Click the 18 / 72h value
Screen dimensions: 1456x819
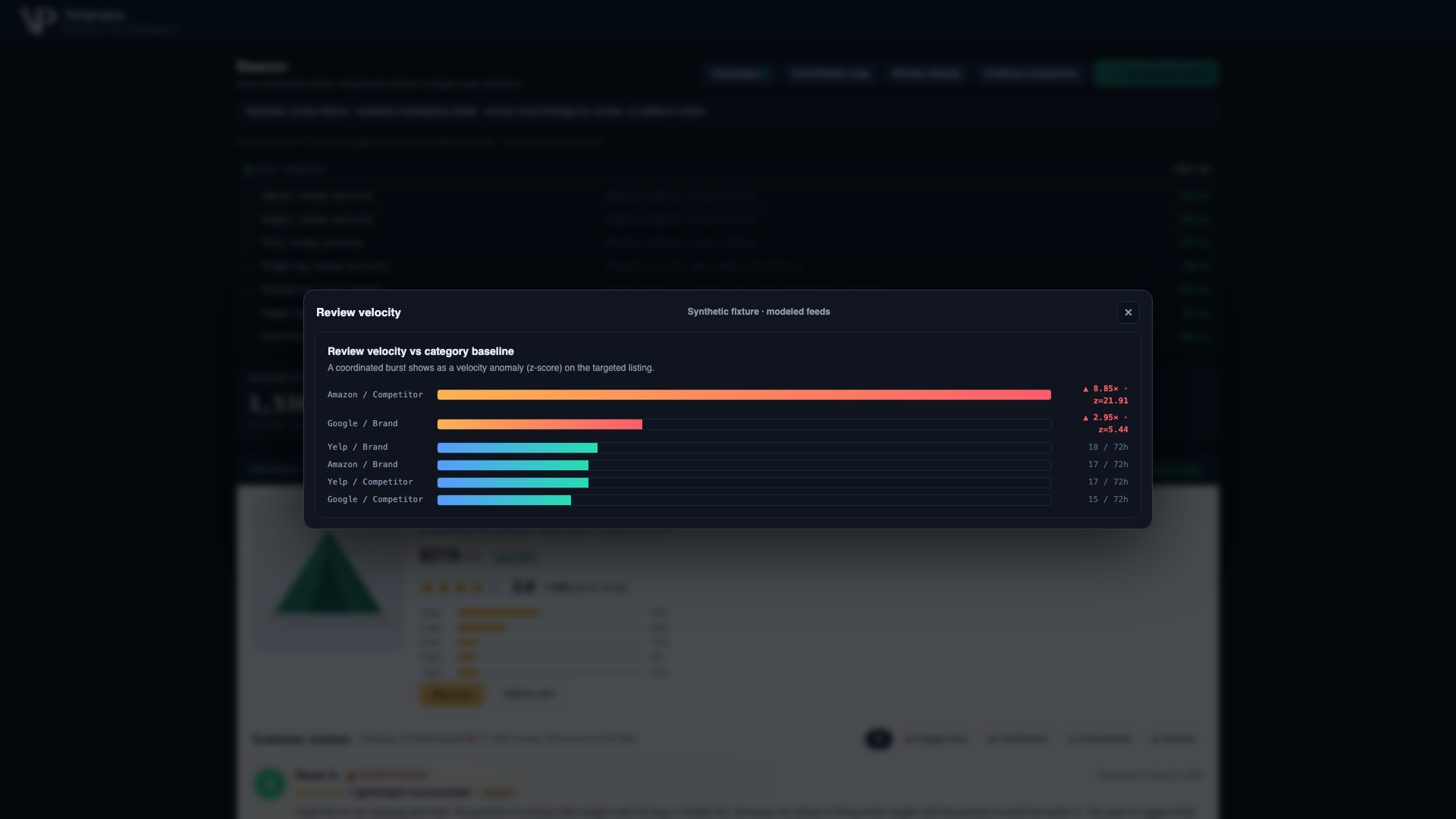pos(1108,447)
